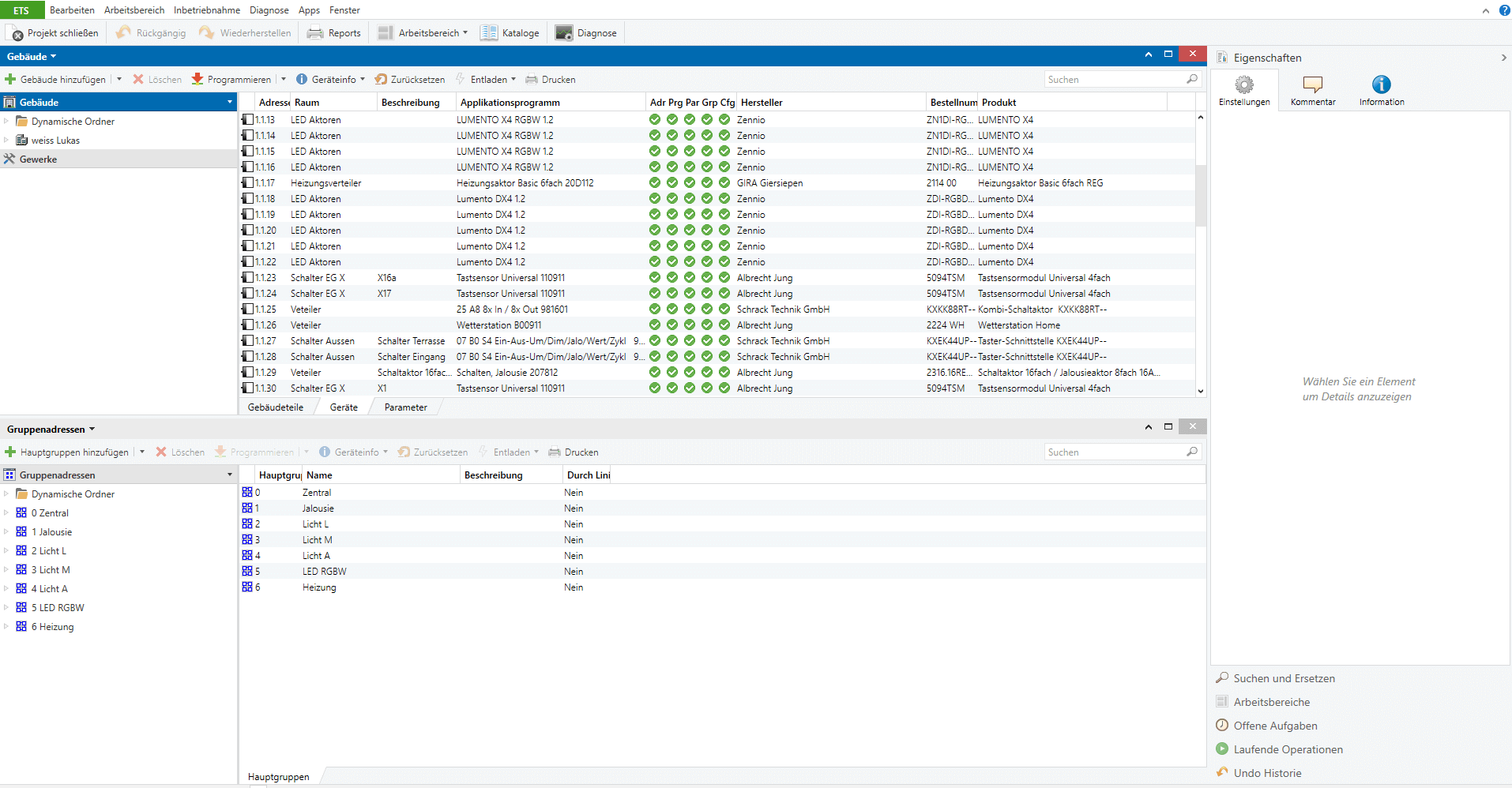
Task: Open the Gebäude tree header dropdown arrow
Action: pos(230,102)
